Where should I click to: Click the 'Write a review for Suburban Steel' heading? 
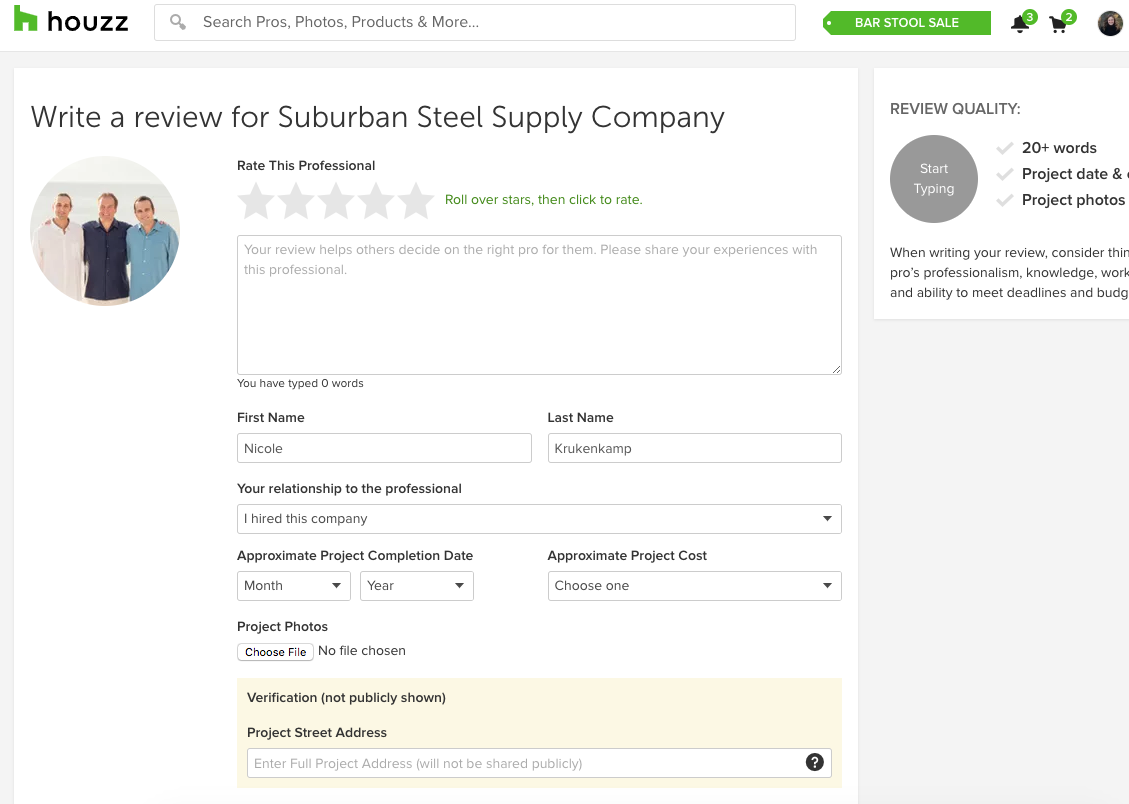(378, 117)
